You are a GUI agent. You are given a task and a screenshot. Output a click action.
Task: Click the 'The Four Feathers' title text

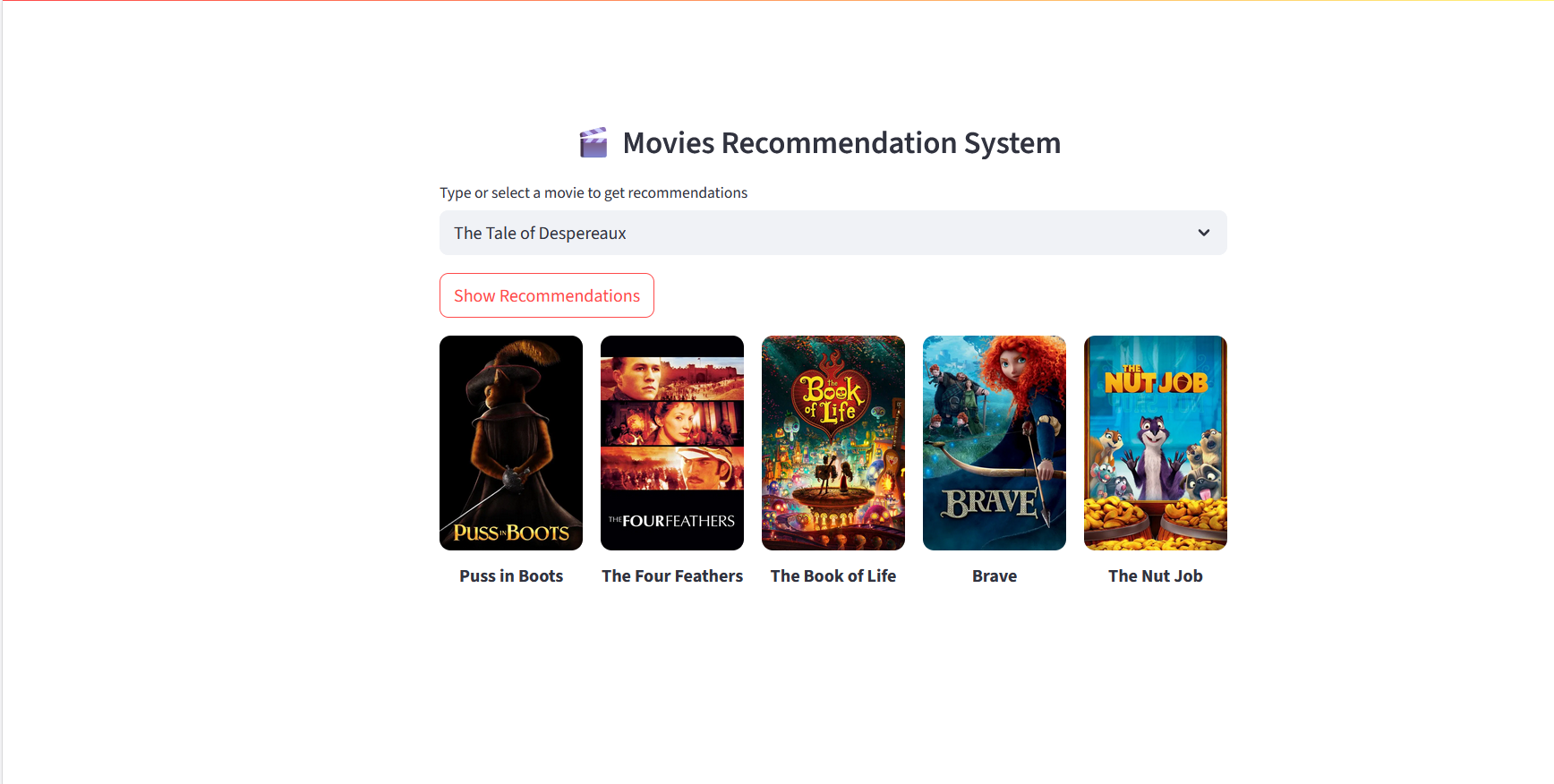click(x=672, y=576)
